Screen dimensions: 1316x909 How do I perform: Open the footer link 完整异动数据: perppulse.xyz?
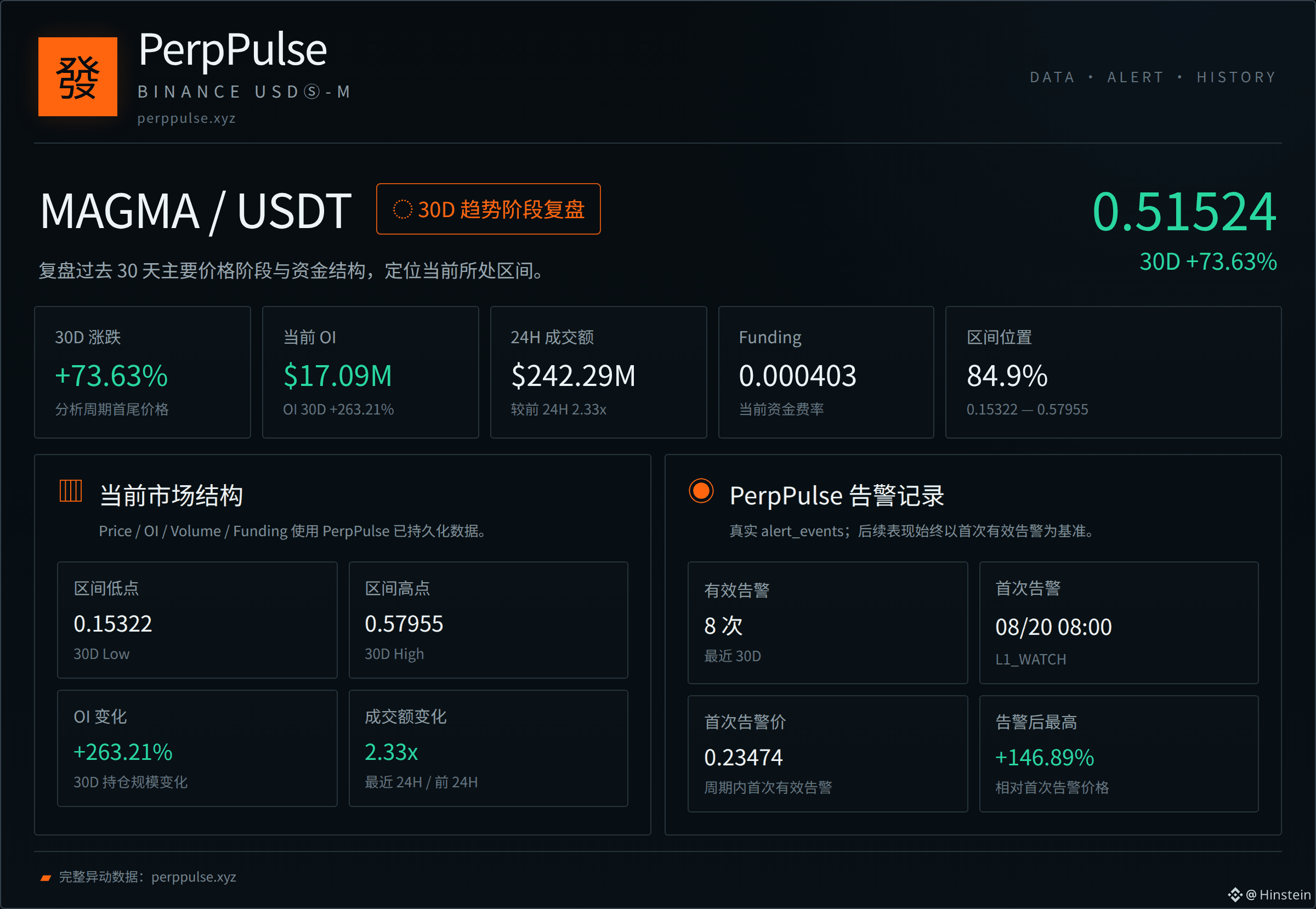tap(148, 877)
